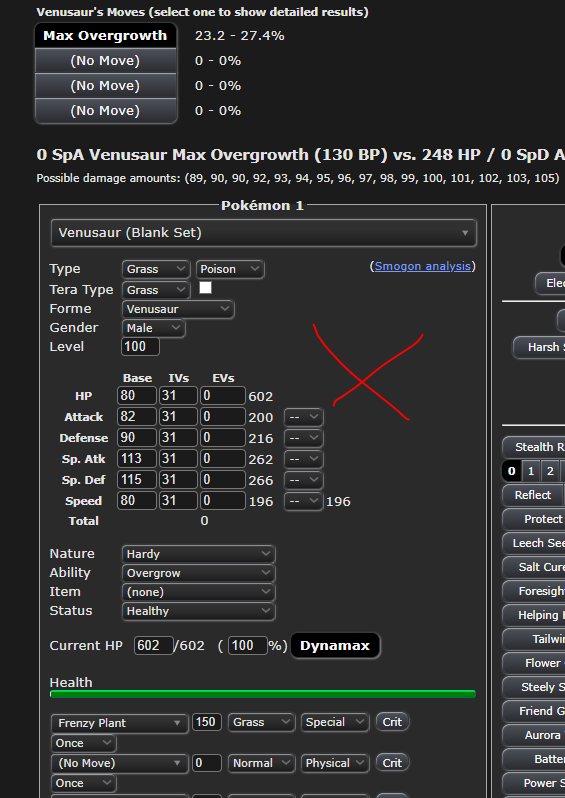Open the Venusaur (Blank Set) selector
The width and height of the screenshot is (565, 798).
click(x=264, y=233)
